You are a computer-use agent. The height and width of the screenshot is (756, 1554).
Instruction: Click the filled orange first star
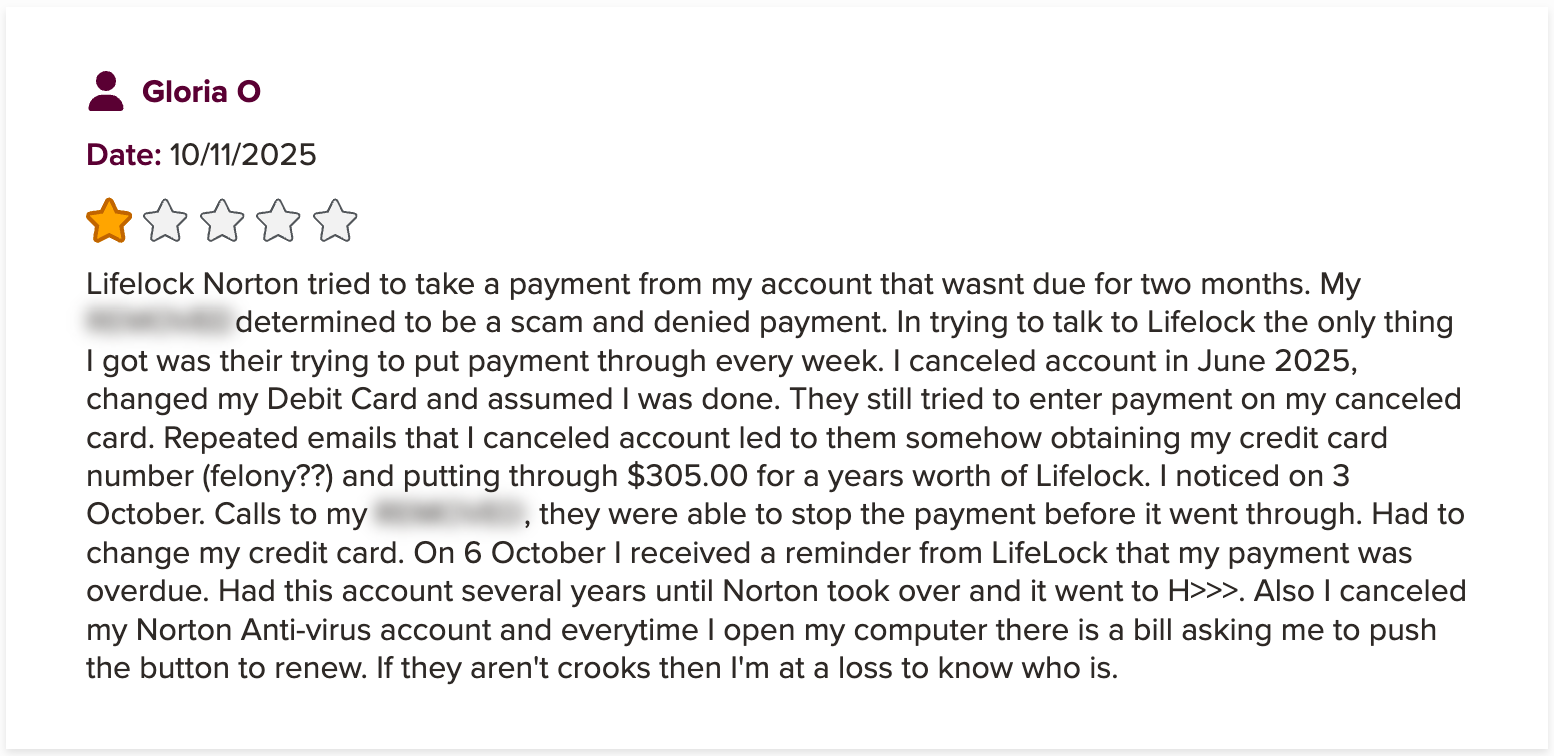click(x=109, y=221)
